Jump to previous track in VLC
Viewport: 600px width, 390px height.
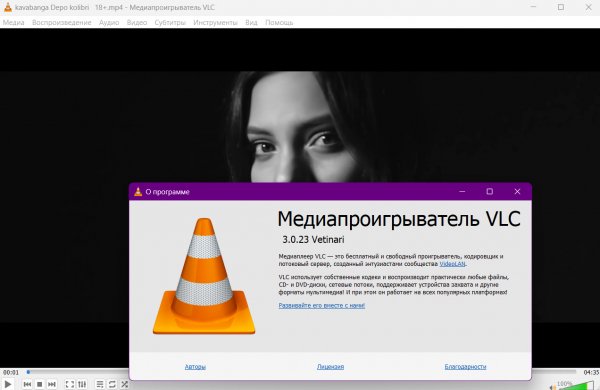point(27,384)
